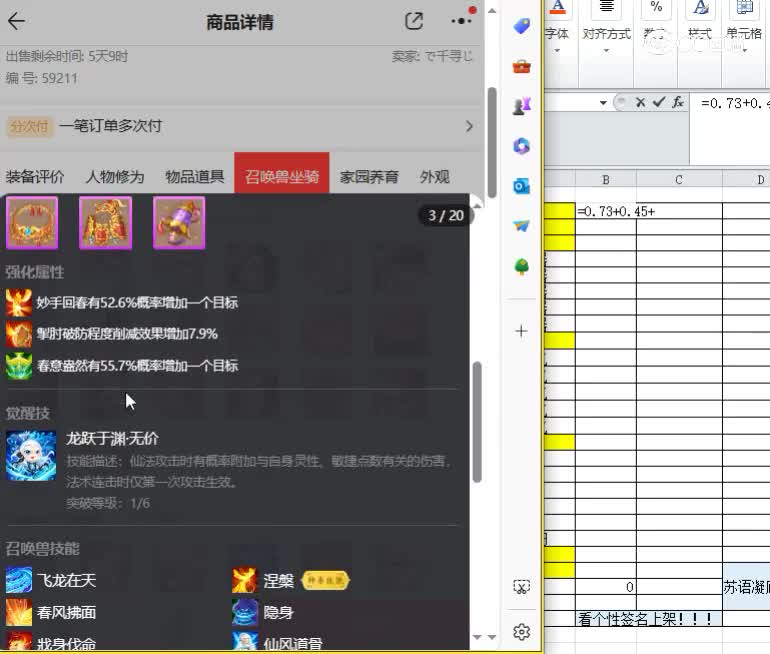The height and width of the screenshot is (654, 770).
Task: Open the chess pieces games sidebar icon
Action: pos(522,106)
